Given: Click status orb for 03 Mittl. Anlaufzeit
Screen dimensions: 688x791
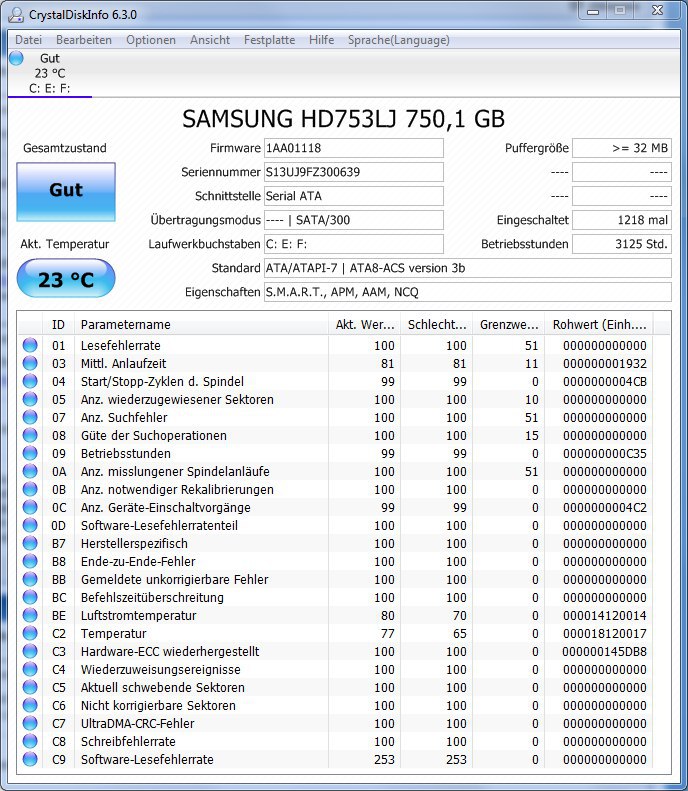Looking at the screenshot, I should pyautogui.click(x=30, y=363).
